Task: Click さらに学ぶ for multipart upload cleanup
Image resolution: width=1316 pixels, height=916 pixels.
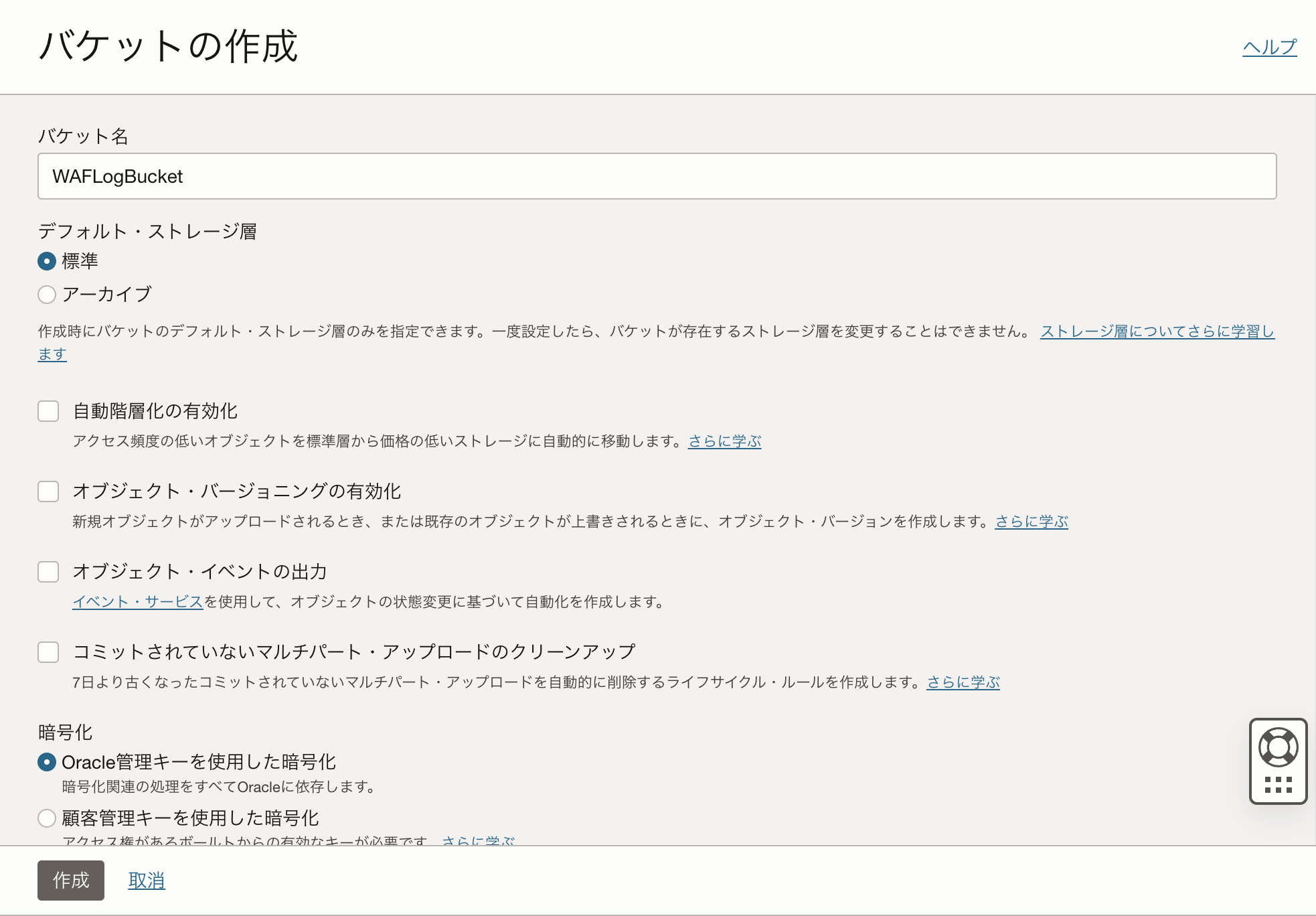Action: coord(963,682)
